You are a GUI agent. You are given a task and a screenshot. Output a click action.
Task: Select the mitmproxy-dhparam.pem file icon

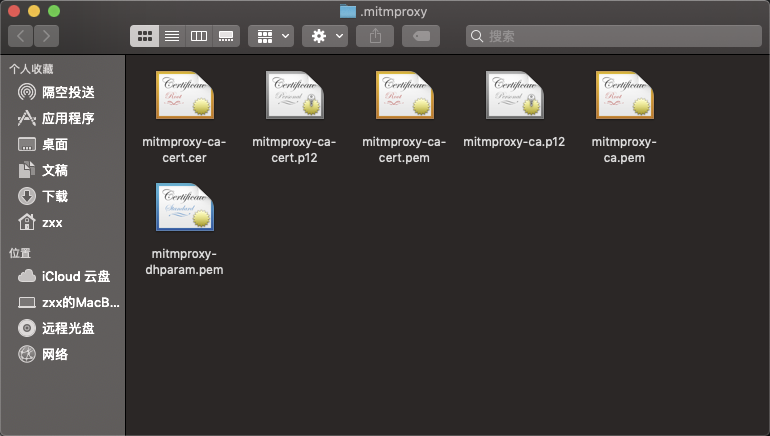tap(185, 207)
